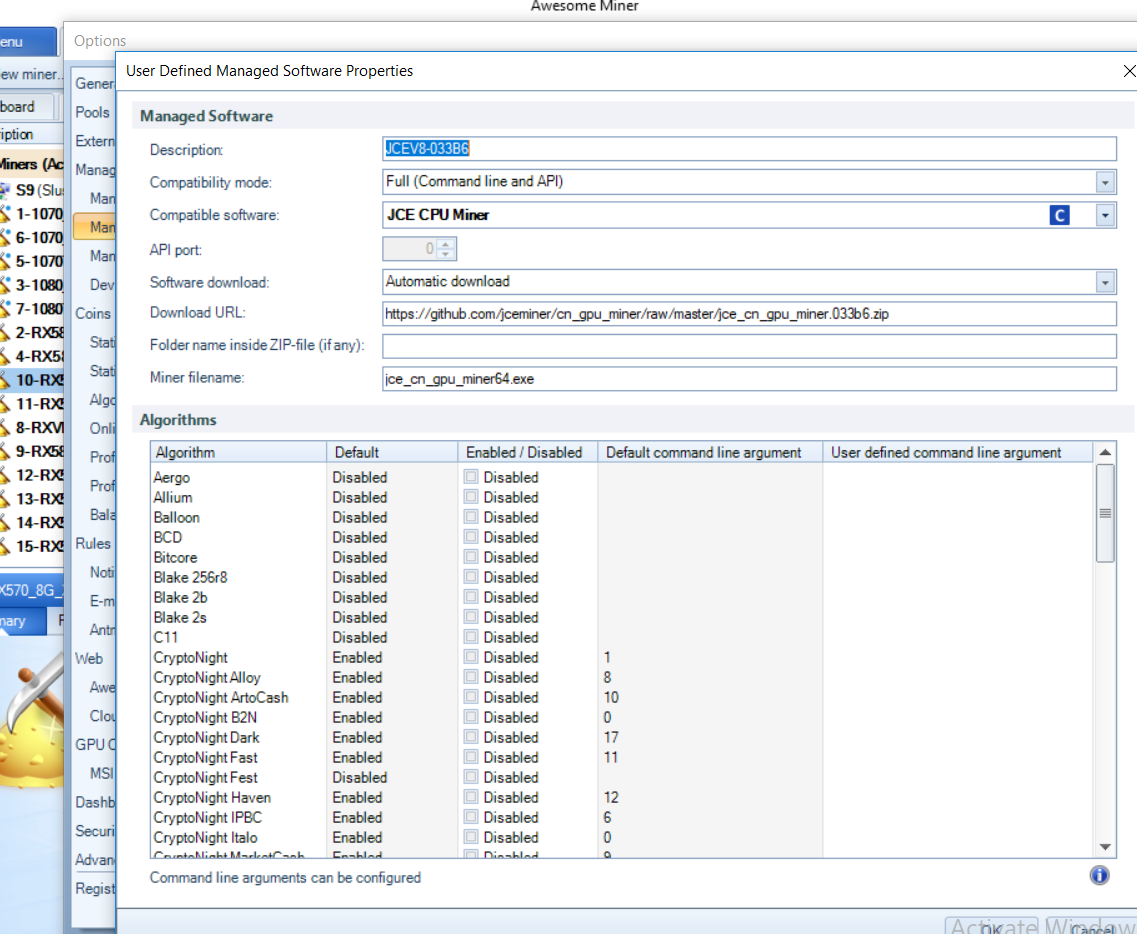1137x934 pixels.
Task: Select Rules in Options sidebar
Action: 93,543
